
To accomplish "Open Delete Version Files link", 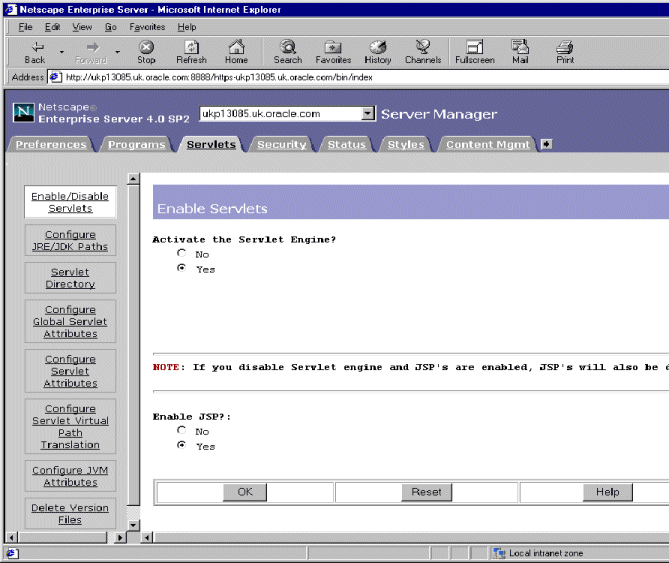I will 70,514.
